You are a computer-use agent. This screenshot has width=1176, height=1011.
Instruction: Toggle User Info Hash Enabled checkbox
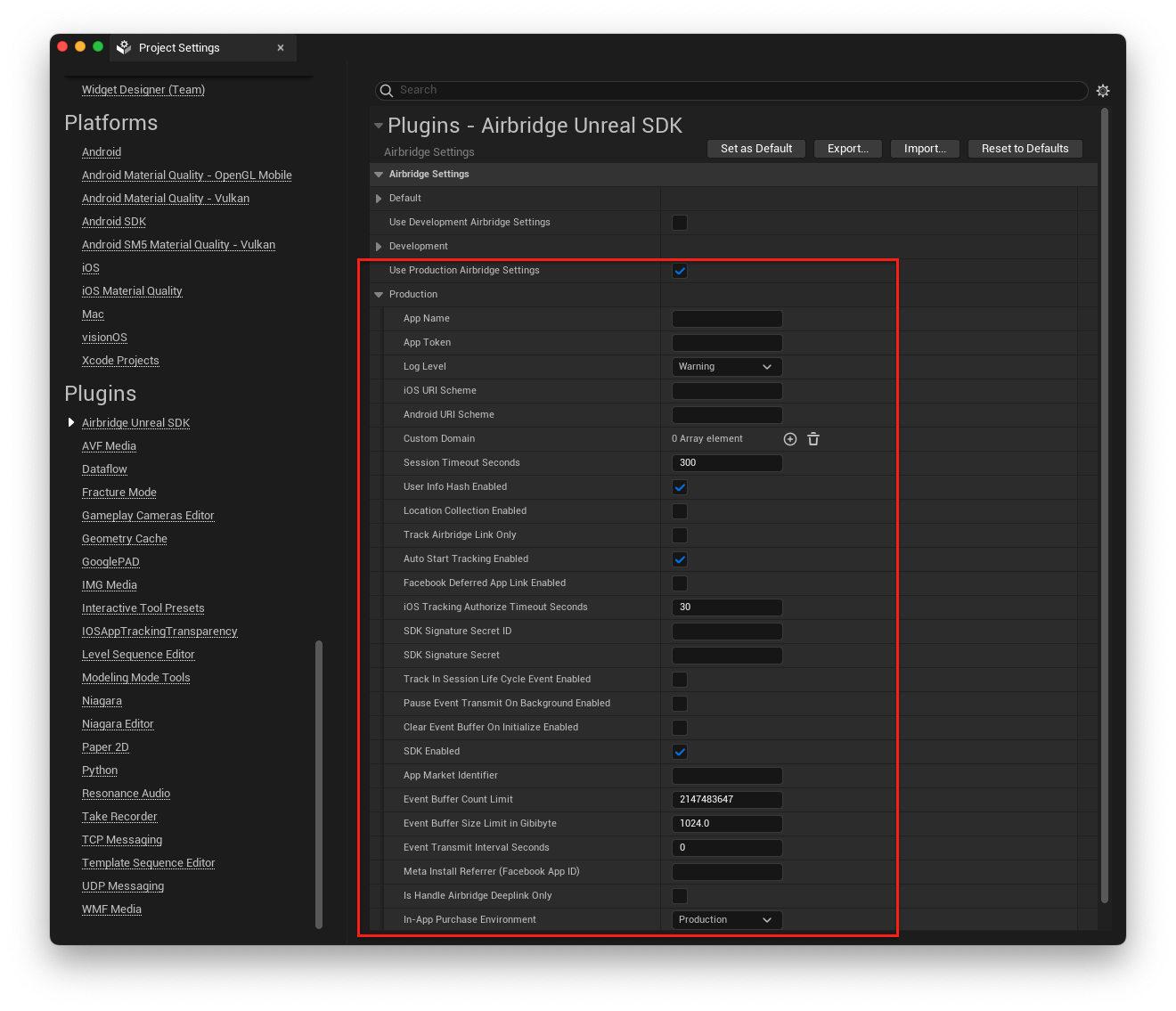680,487
